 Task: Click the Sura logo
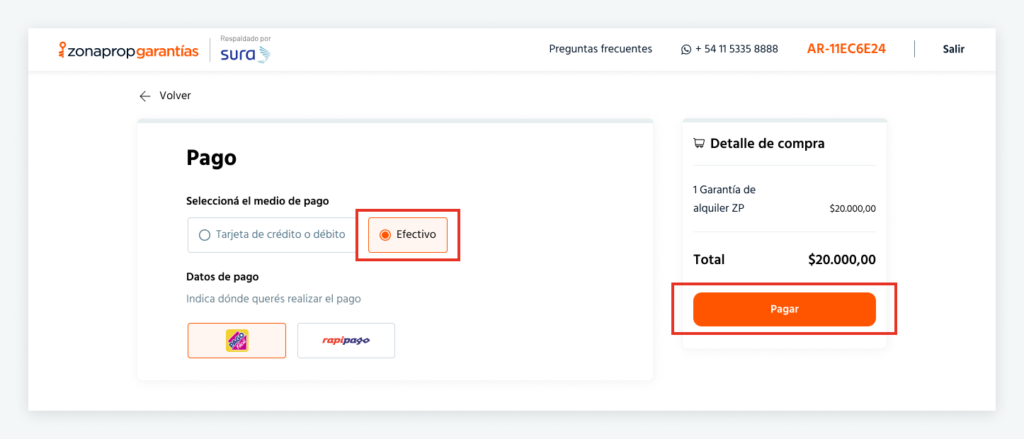pyautogui.click(x=245, y=54)
